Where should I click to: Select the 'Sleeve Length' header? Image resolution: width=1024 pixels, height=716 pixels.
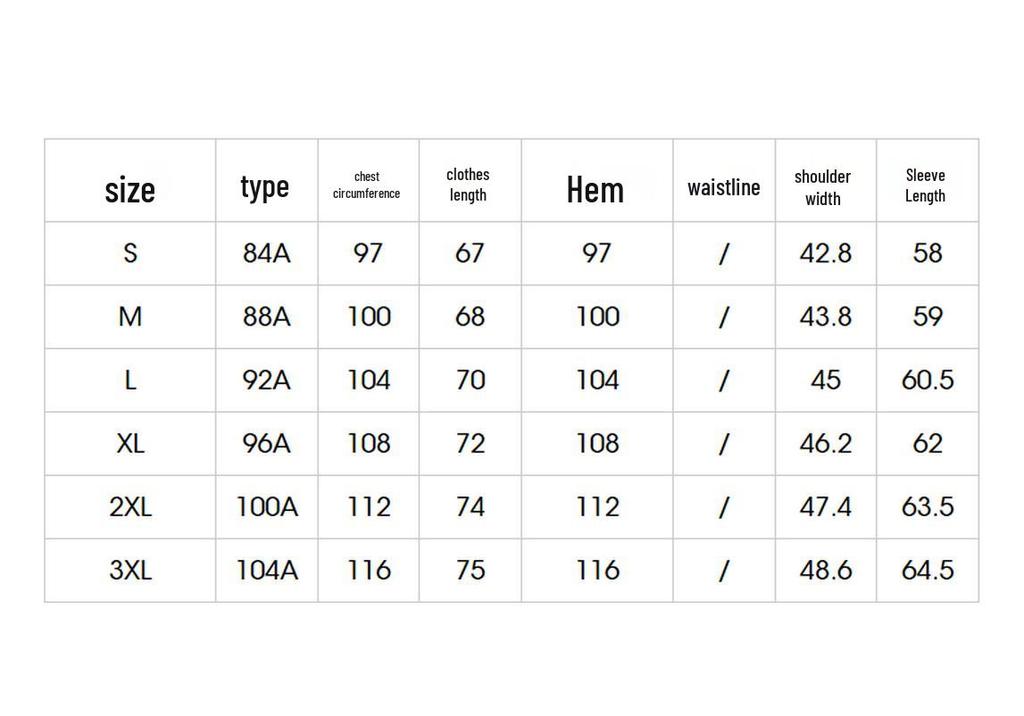(x=925, y=186)
